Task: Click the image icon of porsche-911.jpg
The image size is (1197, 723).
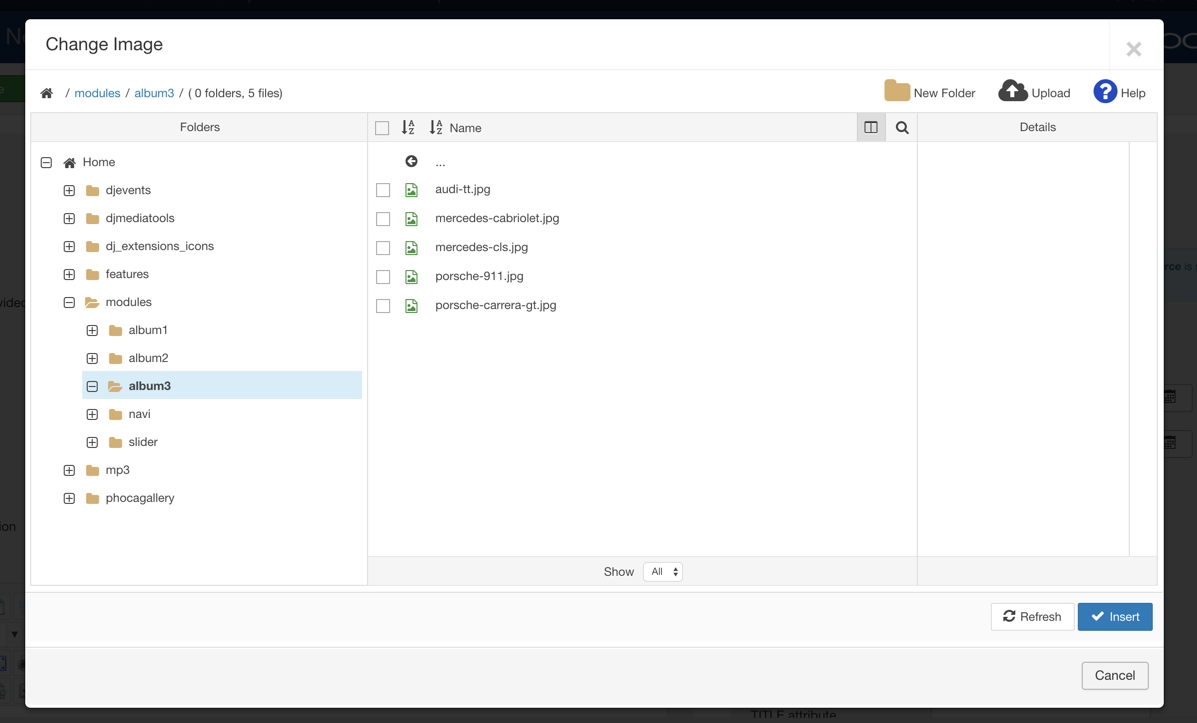Action: point(411,277)
